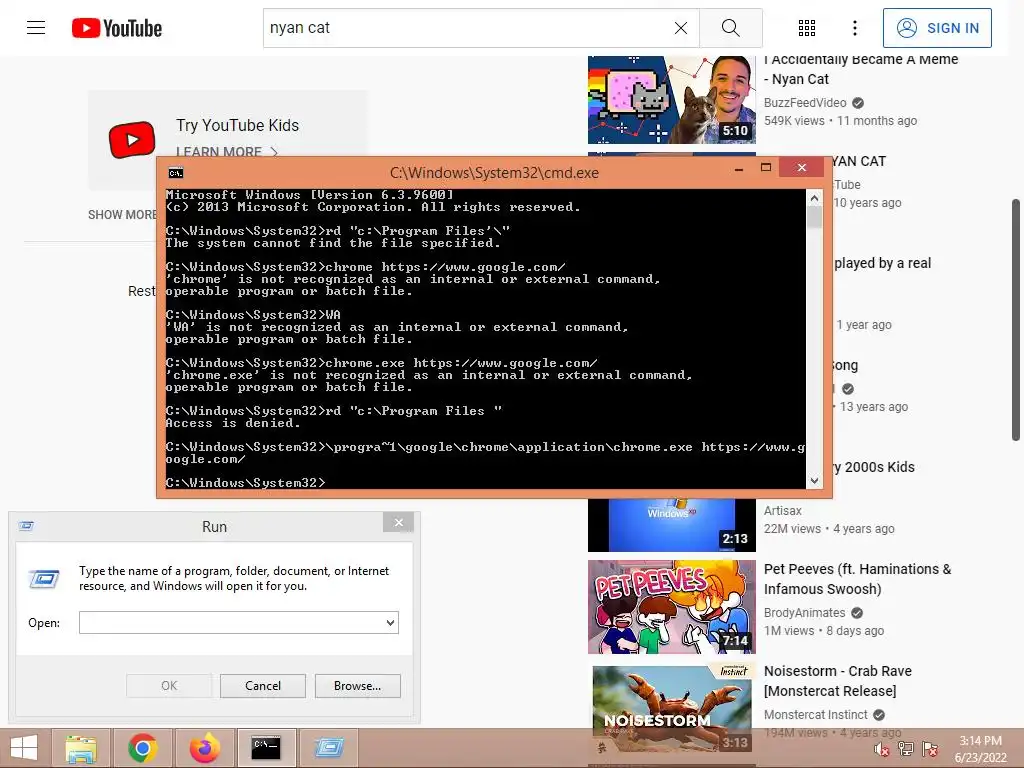Click the YouTube page vertical scrollbar
This screenshot has width=1024, height=768.
tap(1016, 320)
